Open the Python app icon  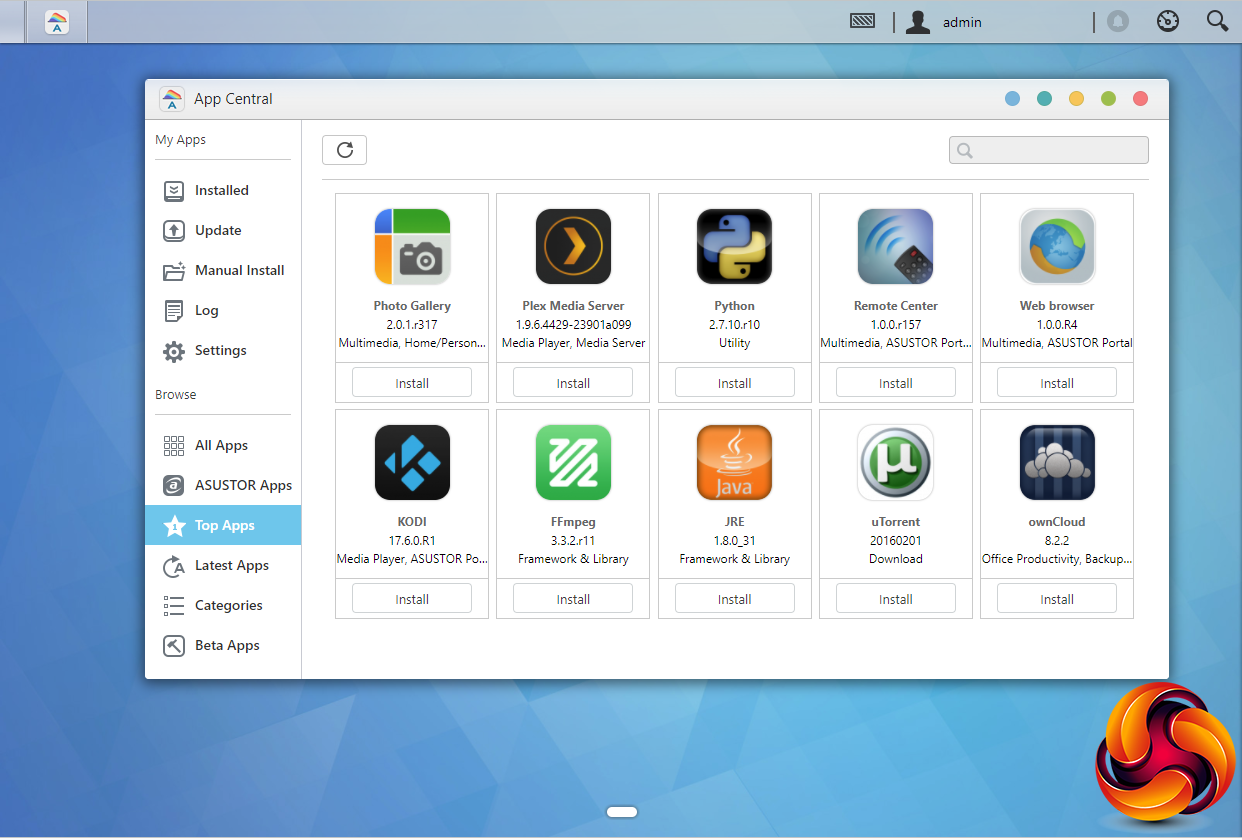734,247
